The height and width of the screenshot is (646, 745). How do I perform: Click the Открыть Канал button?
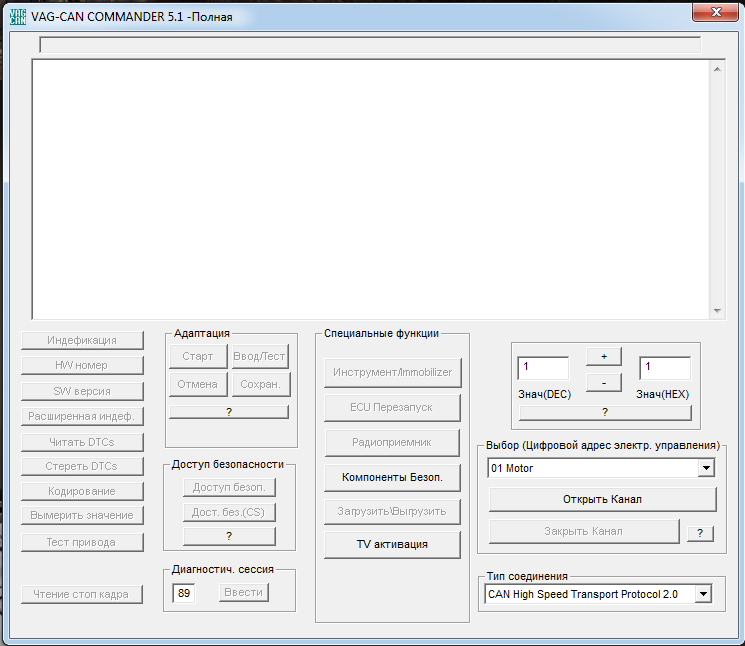(602, 500)
